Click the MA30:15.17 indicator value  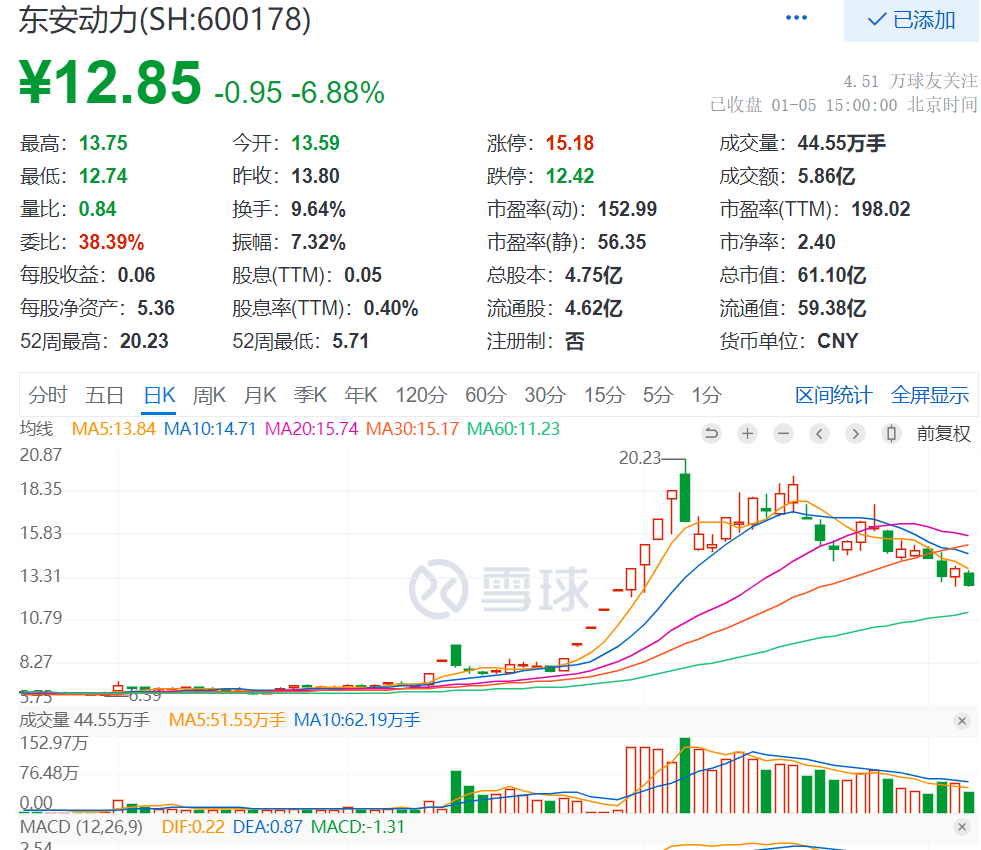click(412, 429)
